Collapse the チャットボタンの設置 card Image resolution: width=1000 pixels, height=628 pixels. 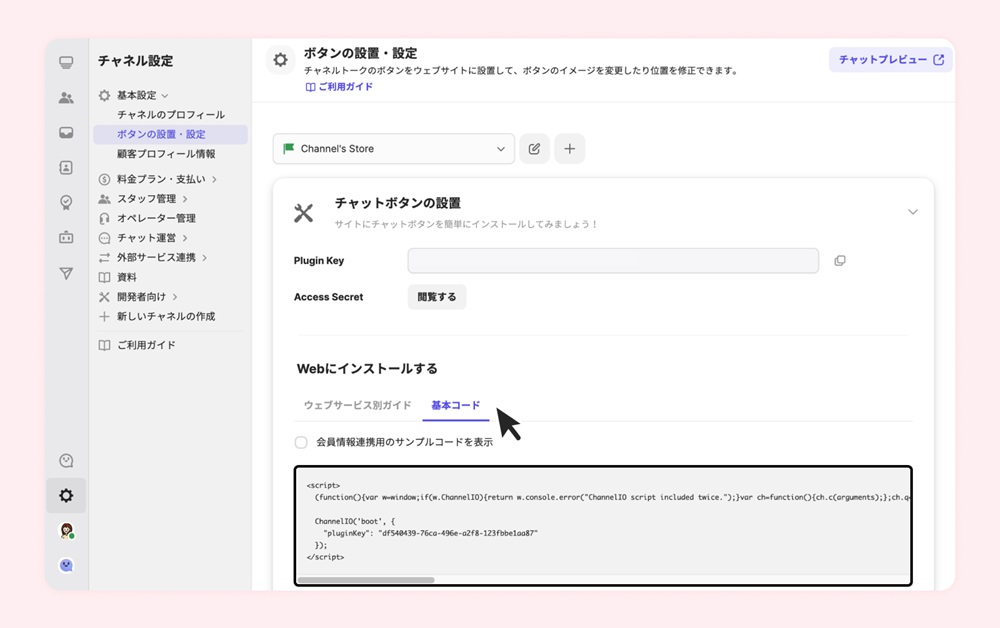click(x=913, y=212)
